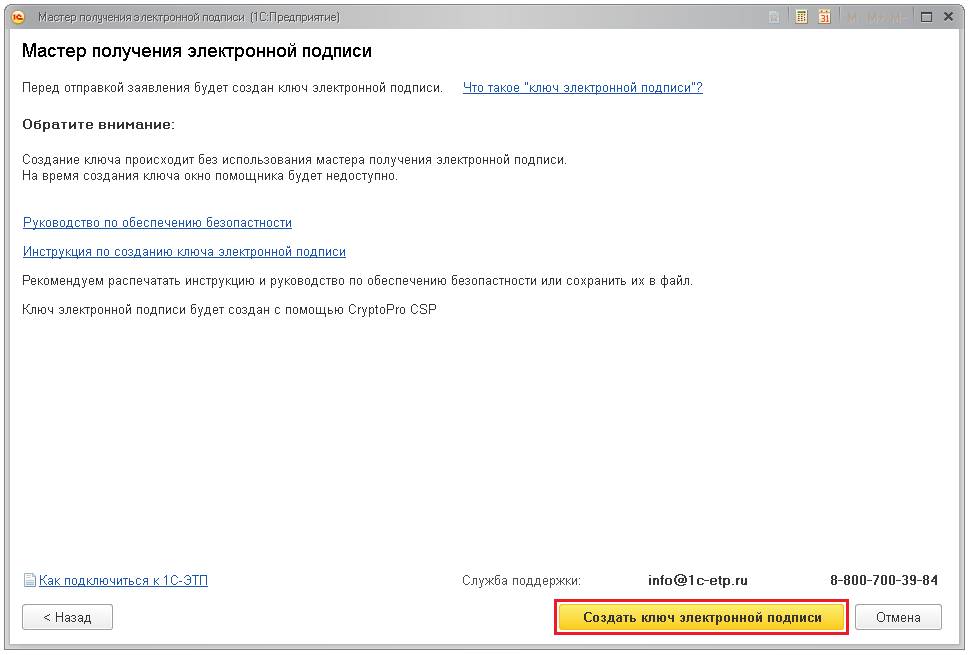Screen dimensions: 969x655
Task: Cancel the wizard with the "Отмена" button
Action: point(897,617)
